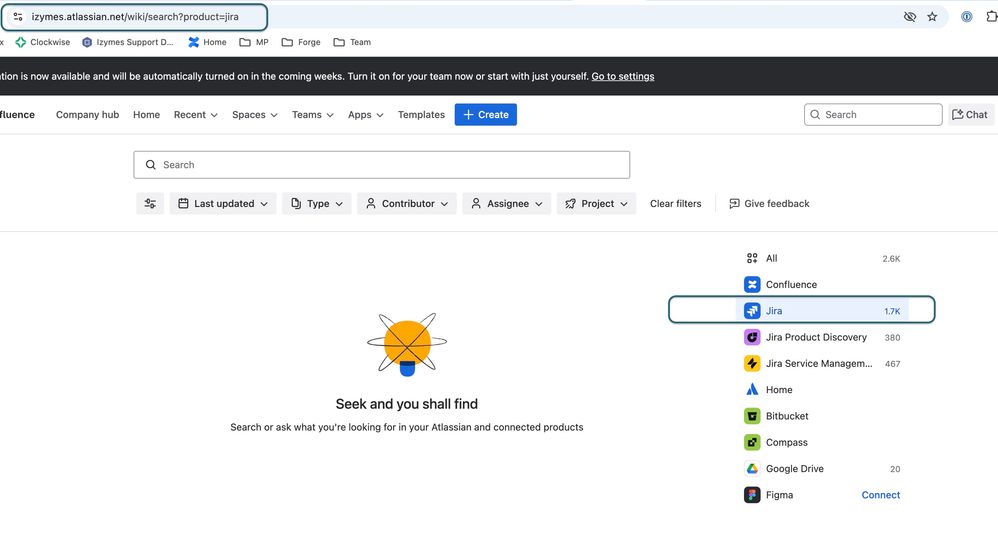Open the Izymes Support bookmark

click(128, 42)
